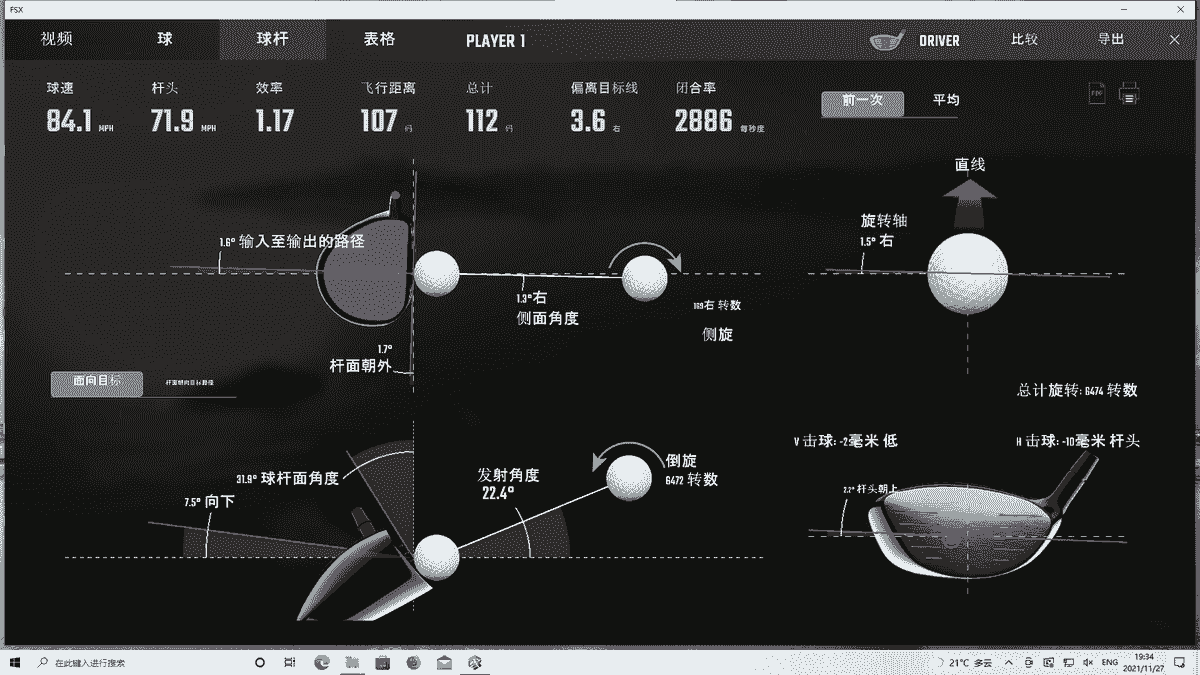Open Cortana circle icon in taskbar
This screenshot has width=1200, height=675.
[x=260, y=662]
